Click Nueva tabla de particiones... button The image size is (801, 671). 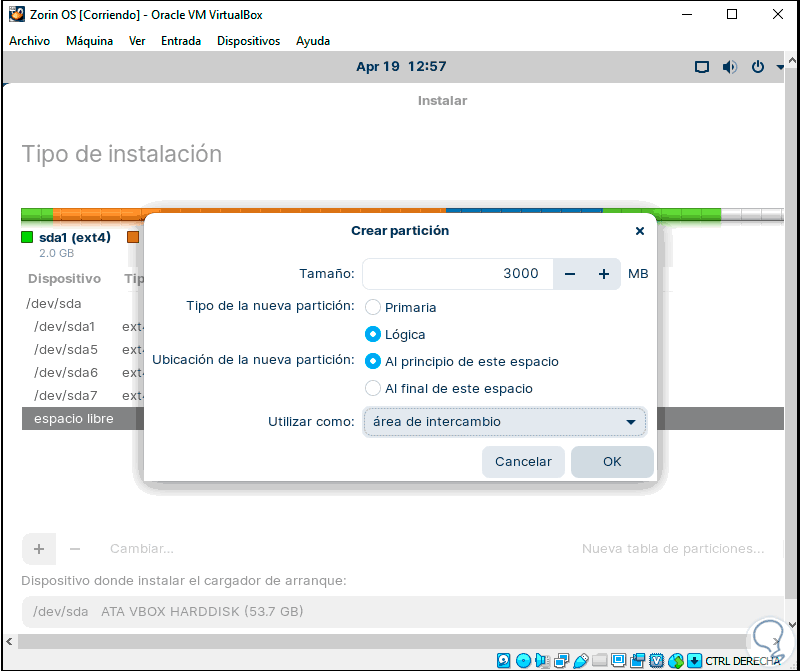click(x=673, y=549)
